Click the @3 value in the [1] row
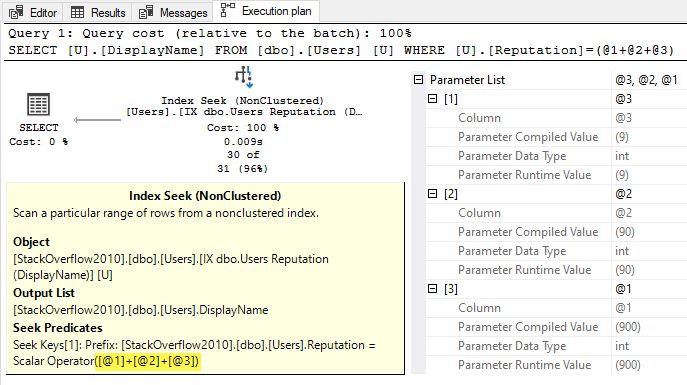Screen dimensions: 687x385 tap(623, 99)
